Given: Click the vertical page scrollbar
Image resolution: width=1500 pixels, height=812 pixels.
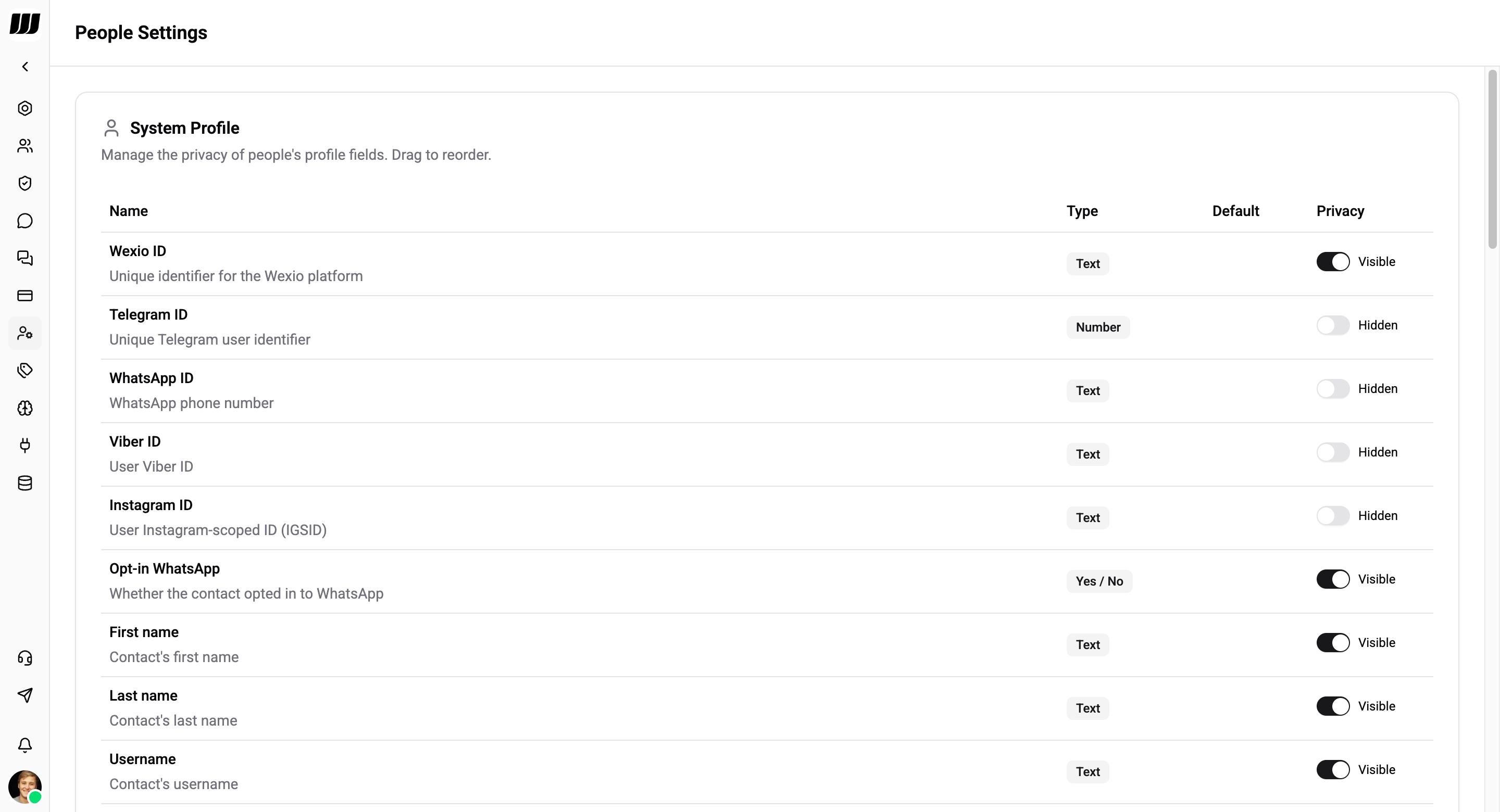Looking at the screenshot, I should coord(1492,159).
